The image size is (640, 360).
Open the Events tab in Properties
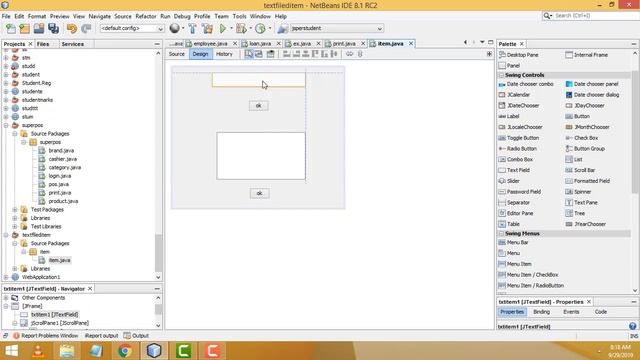[571, 312]
